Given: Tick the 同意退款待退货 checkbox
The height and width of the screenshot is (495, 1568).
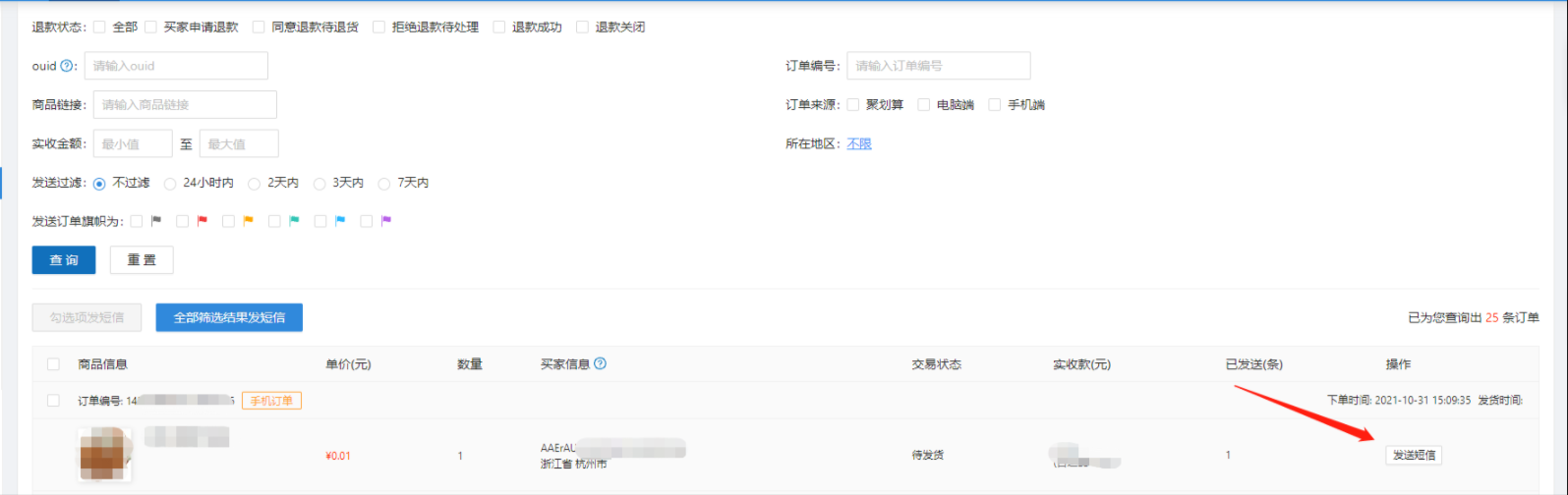Looking at the screenshot, I should tap(259, 27).
